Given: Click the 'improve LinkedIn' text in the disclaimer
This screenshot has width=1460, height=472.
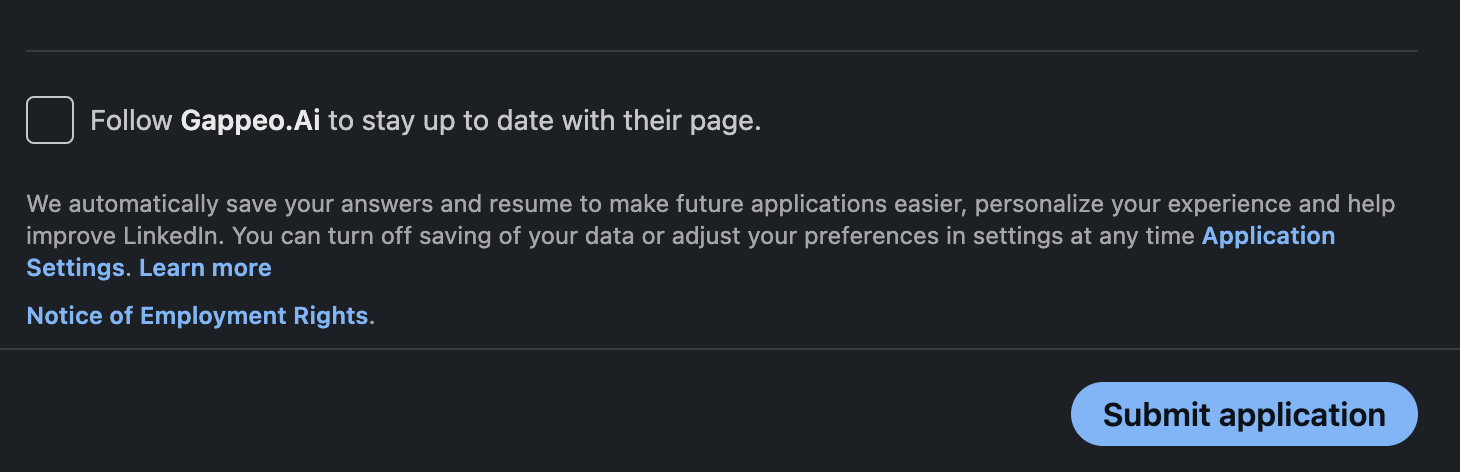Looking at the screenshot, I should click(111, 237).
